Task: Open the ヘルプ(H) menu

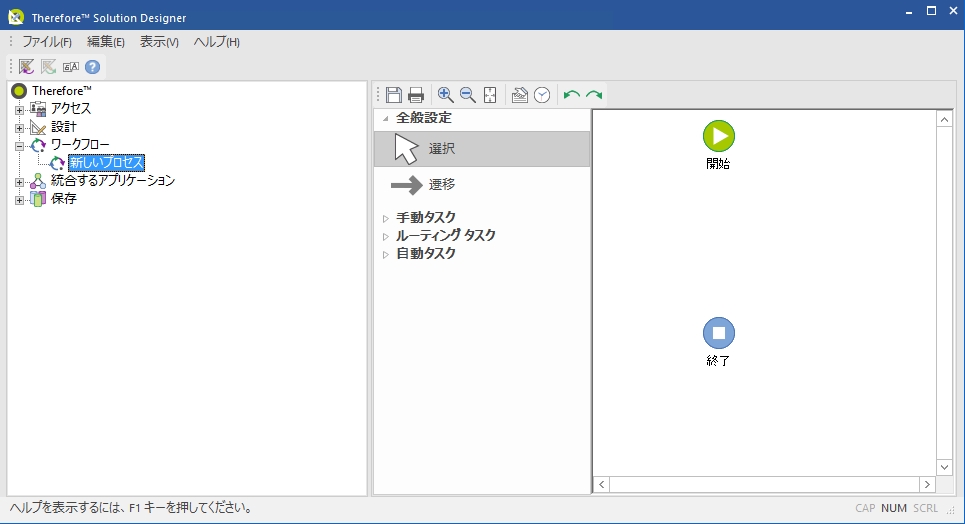Action: (x=217, y=42)
